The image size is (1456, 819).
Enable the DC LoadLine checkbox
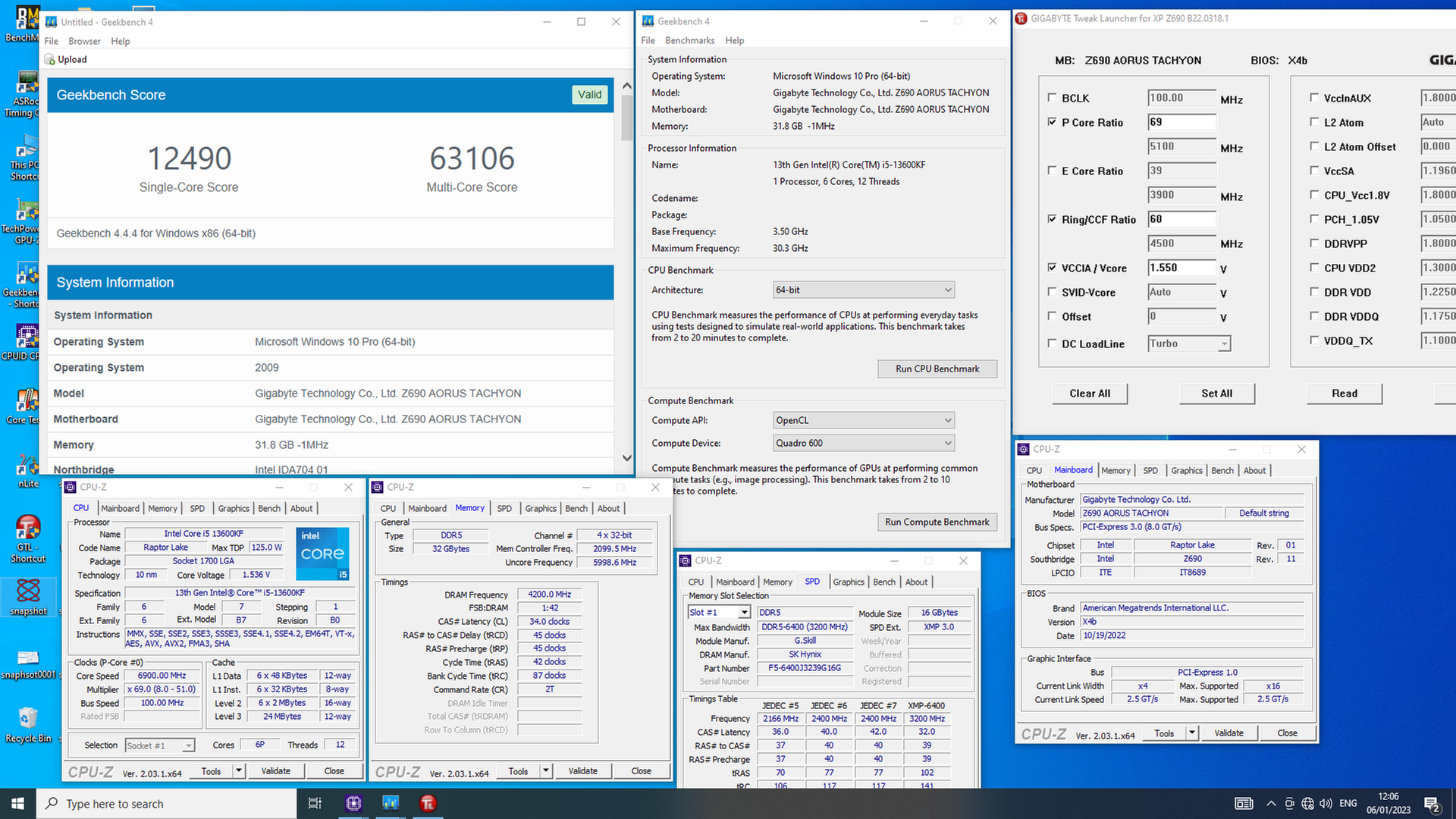[1052, 344]
